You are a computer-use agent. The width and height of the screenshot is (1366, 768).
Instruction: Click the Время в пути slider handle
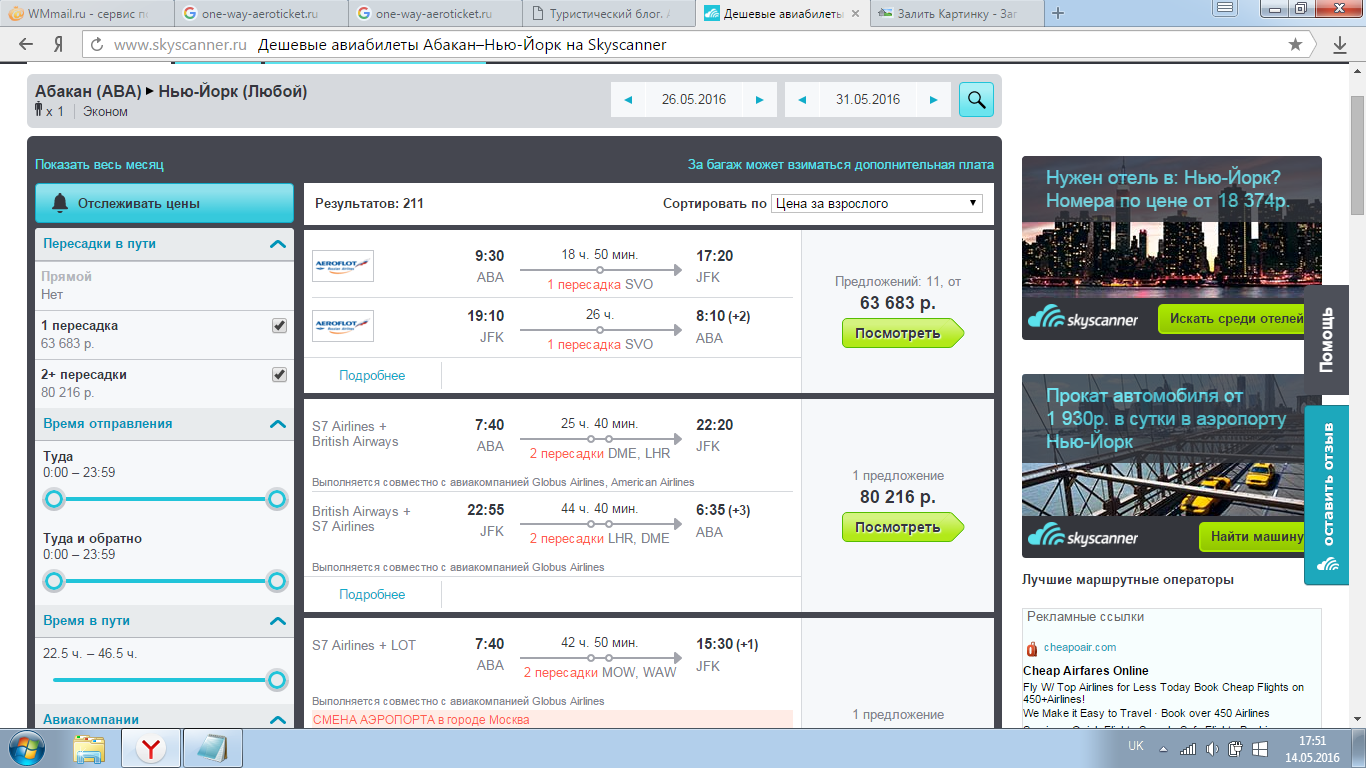[277, 680]
